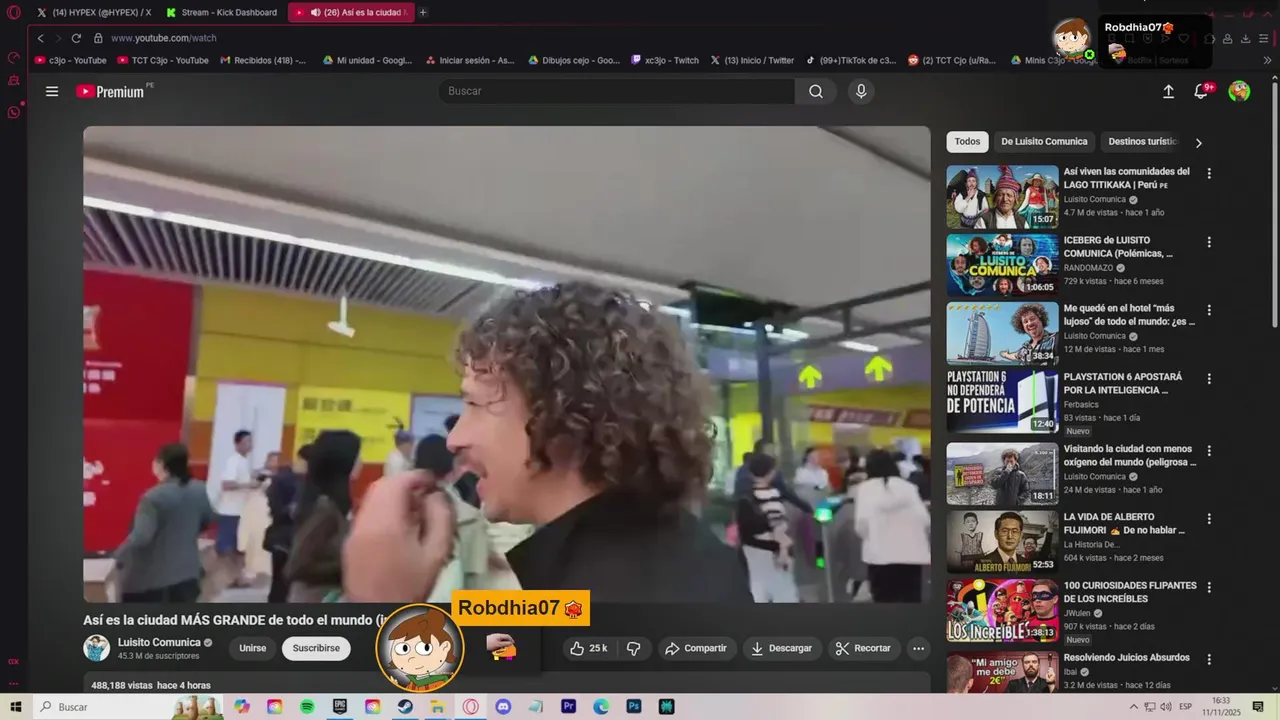Click the YouTube search magnifier button
This screenshot has width=1280, height=720.
[816, 91]
